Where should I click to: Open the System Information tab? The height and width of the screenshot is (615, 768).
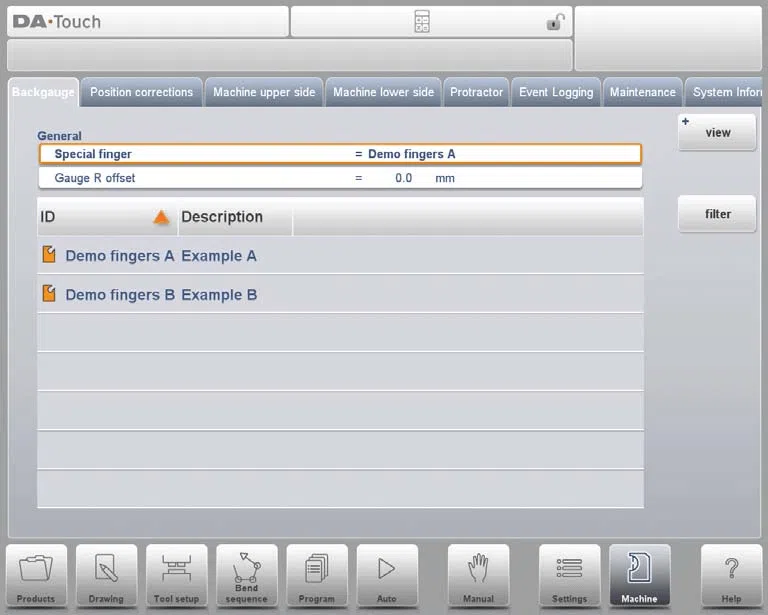(x=724, y=92)
